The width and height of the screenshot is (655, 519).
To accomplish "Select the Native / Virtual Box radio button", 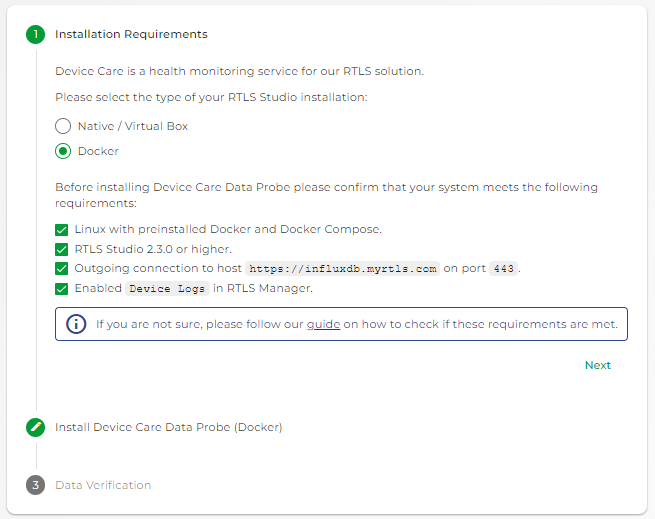I will point(63,126).
